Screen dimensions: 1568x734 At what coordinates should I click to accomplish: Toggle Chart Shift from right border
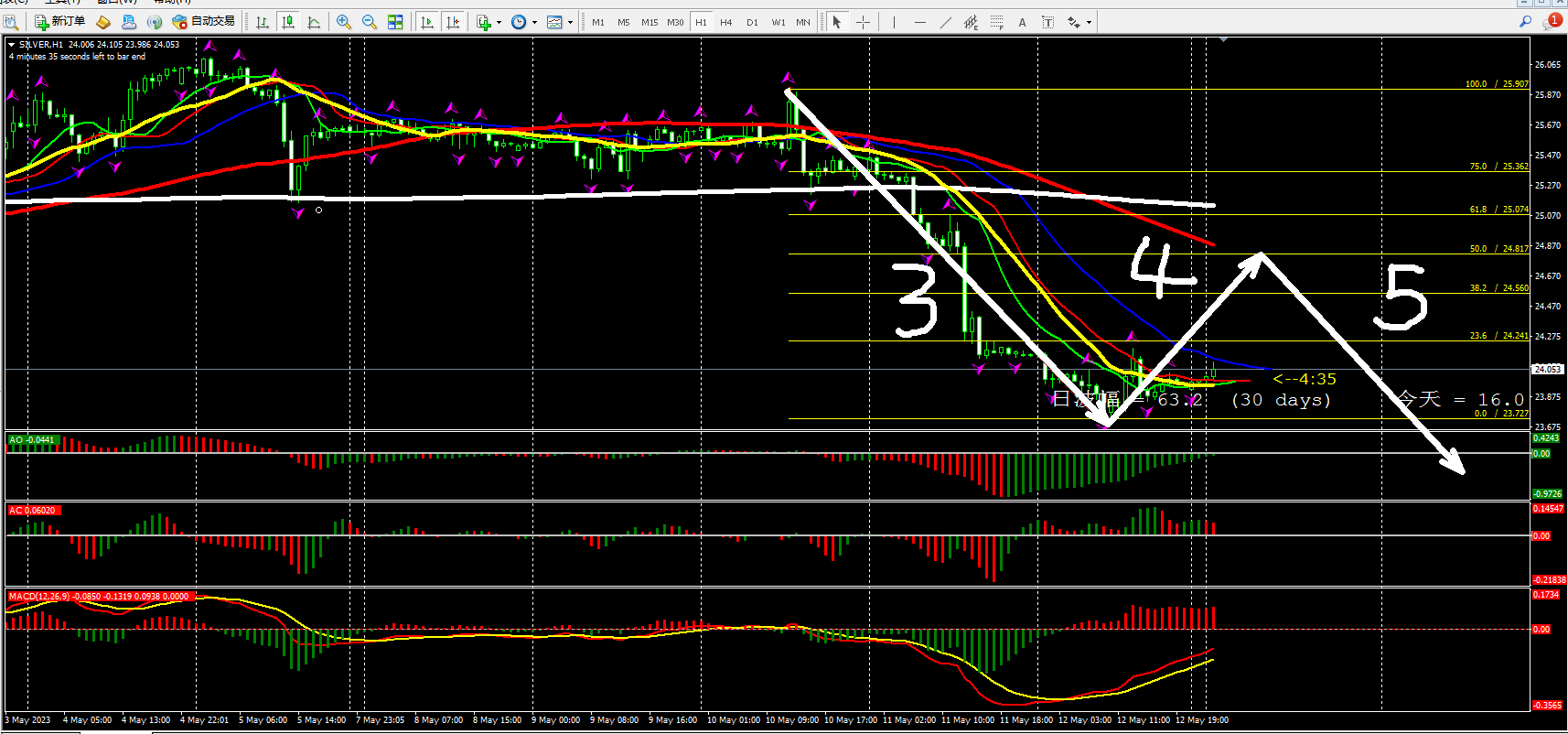click(452, 22)
